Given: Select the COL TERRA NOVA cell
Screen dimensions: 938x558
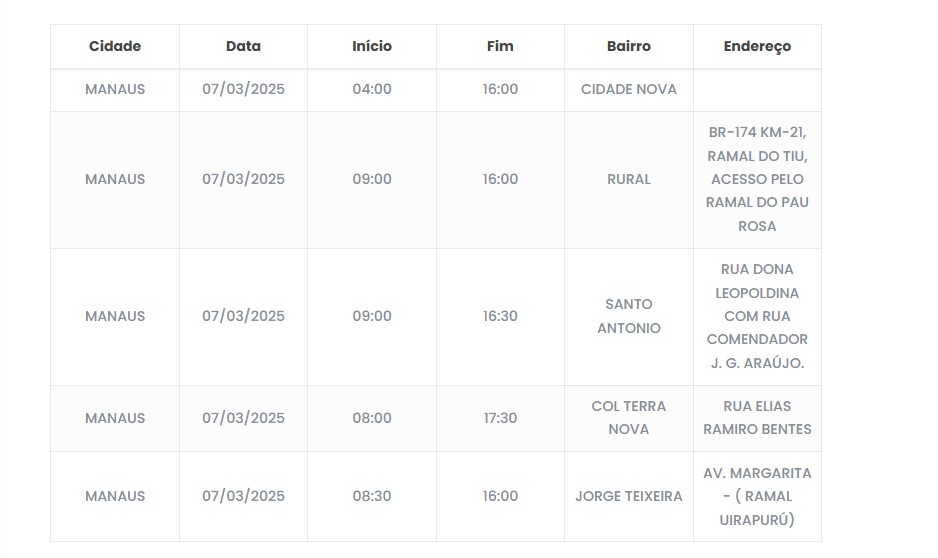Looking at the screenshot, I should pyautogui.click(x=628, y=418).
